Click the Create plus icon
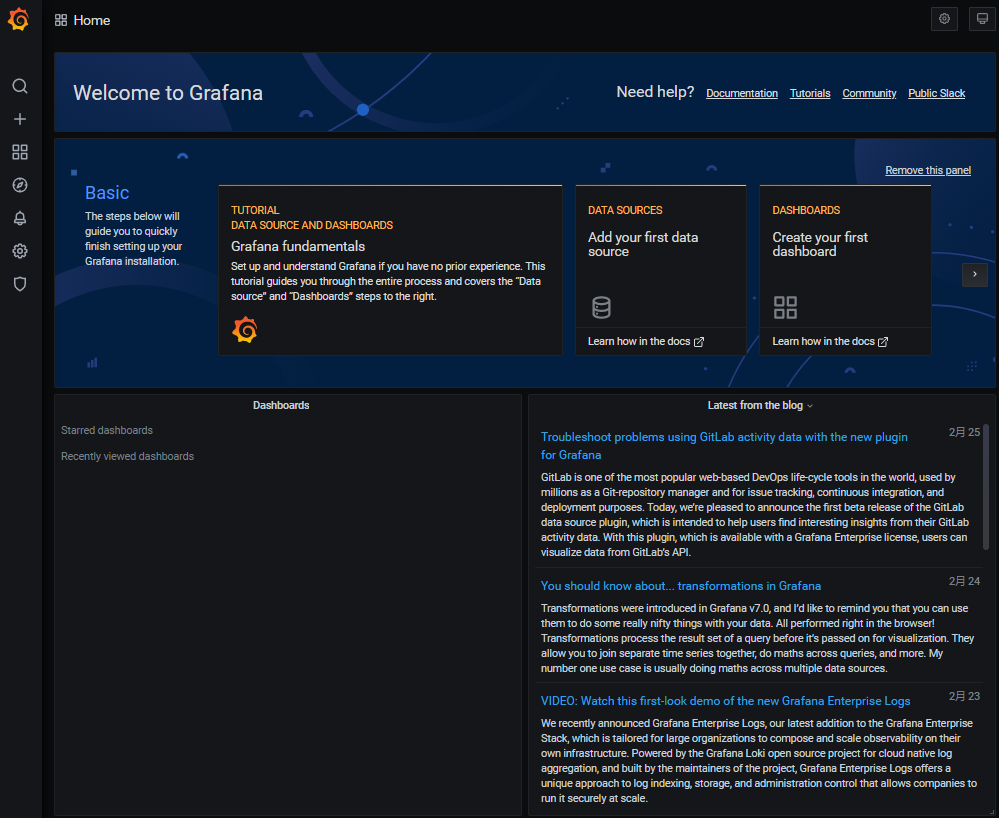This screenshot has width=999, height=818. click(x=20, y=119)
